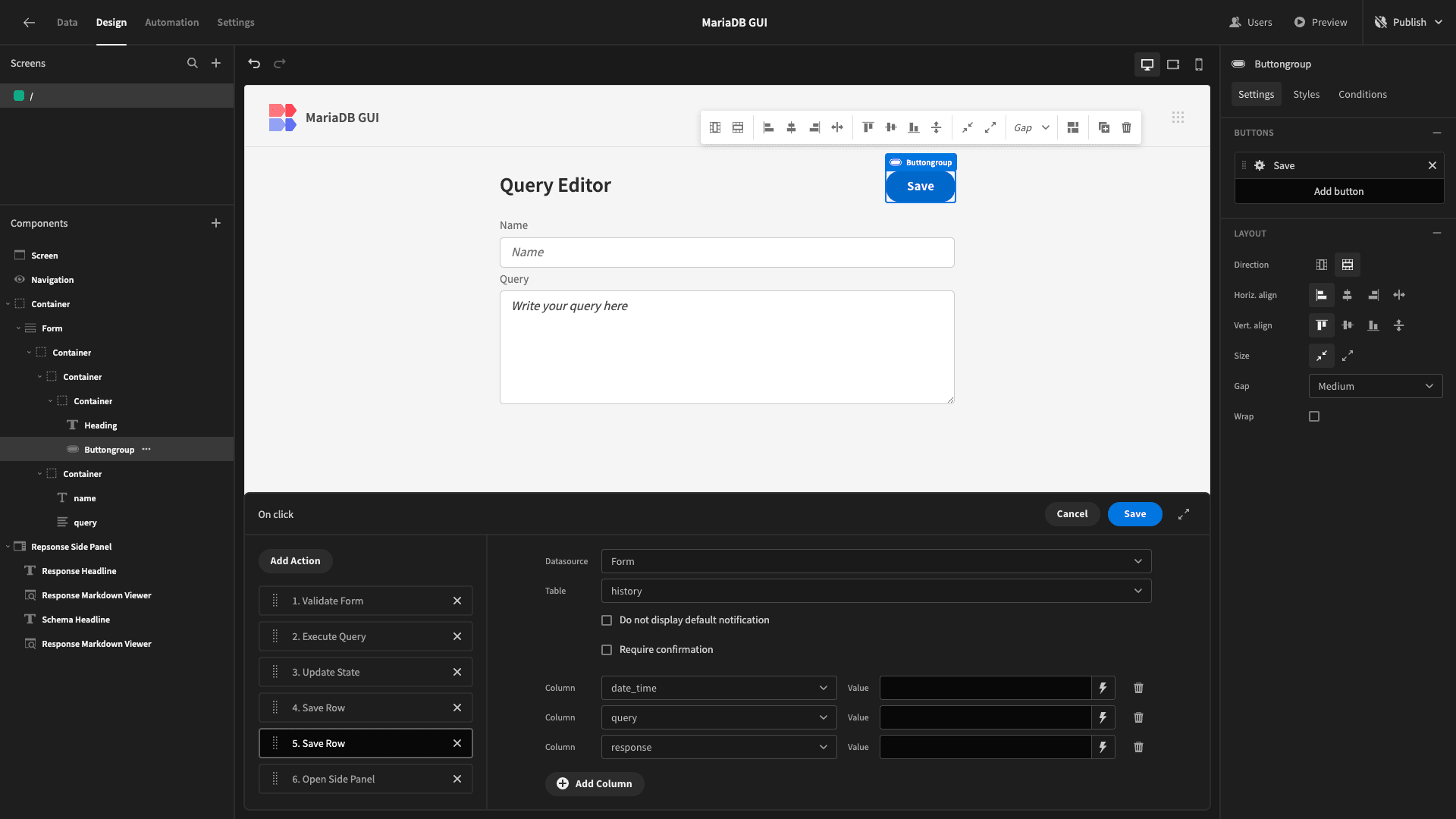Delete the date_time column row
This screenshot has height=819, width=1456.
pos(1138,688)
